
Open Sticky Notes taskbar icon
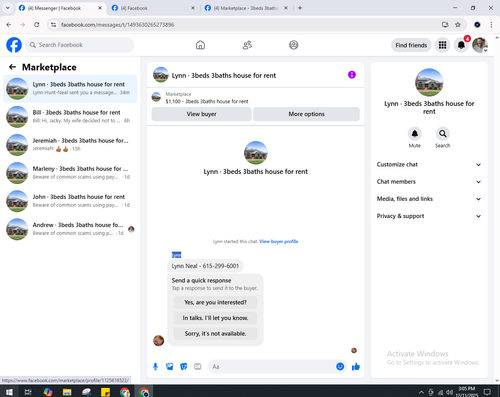pos(105,392)
